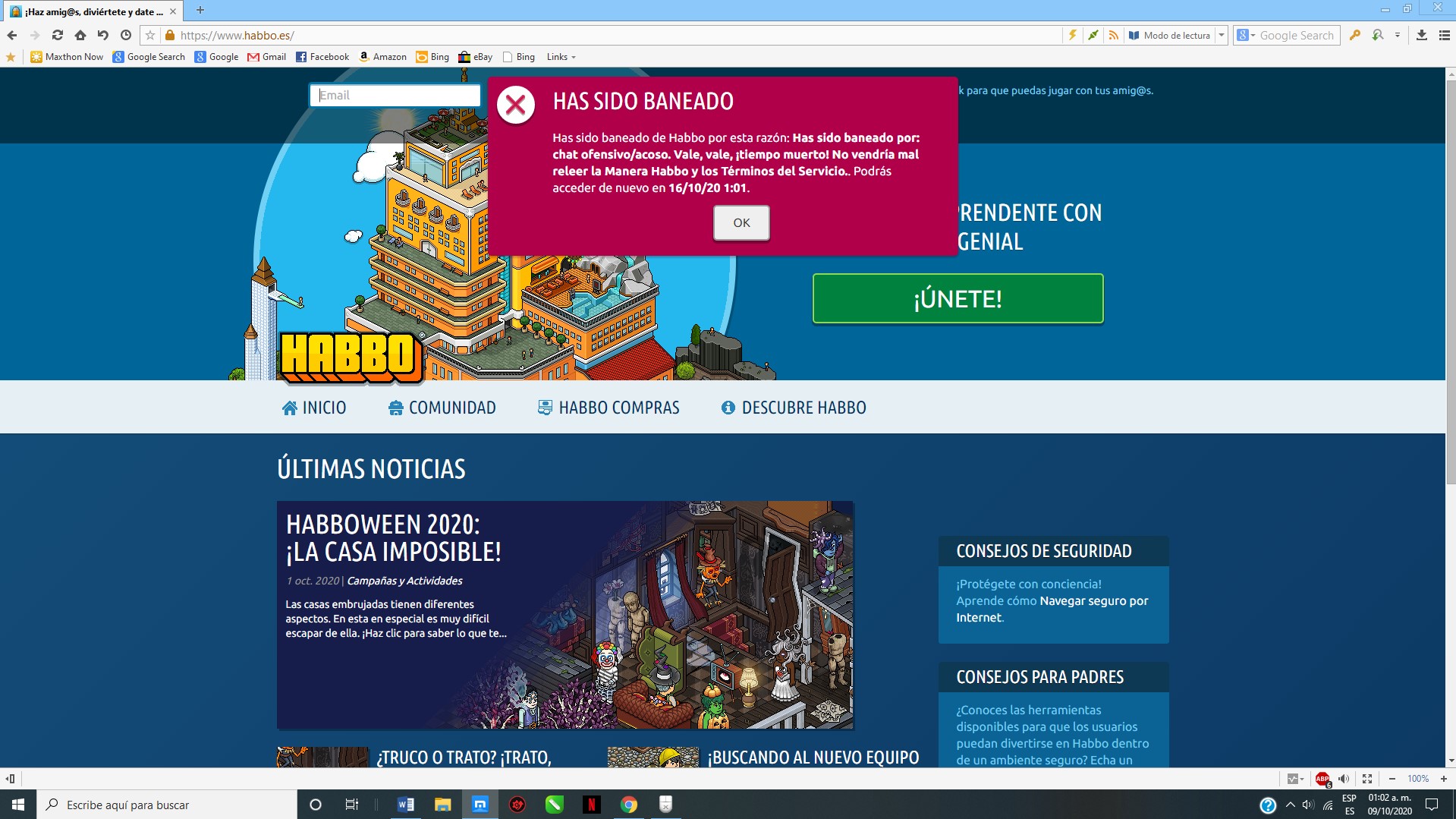Image resolution: width=1456 pixels, height=819 pixels.
Task: Open the INICIO navigation tab
Action: click(314, 408)
